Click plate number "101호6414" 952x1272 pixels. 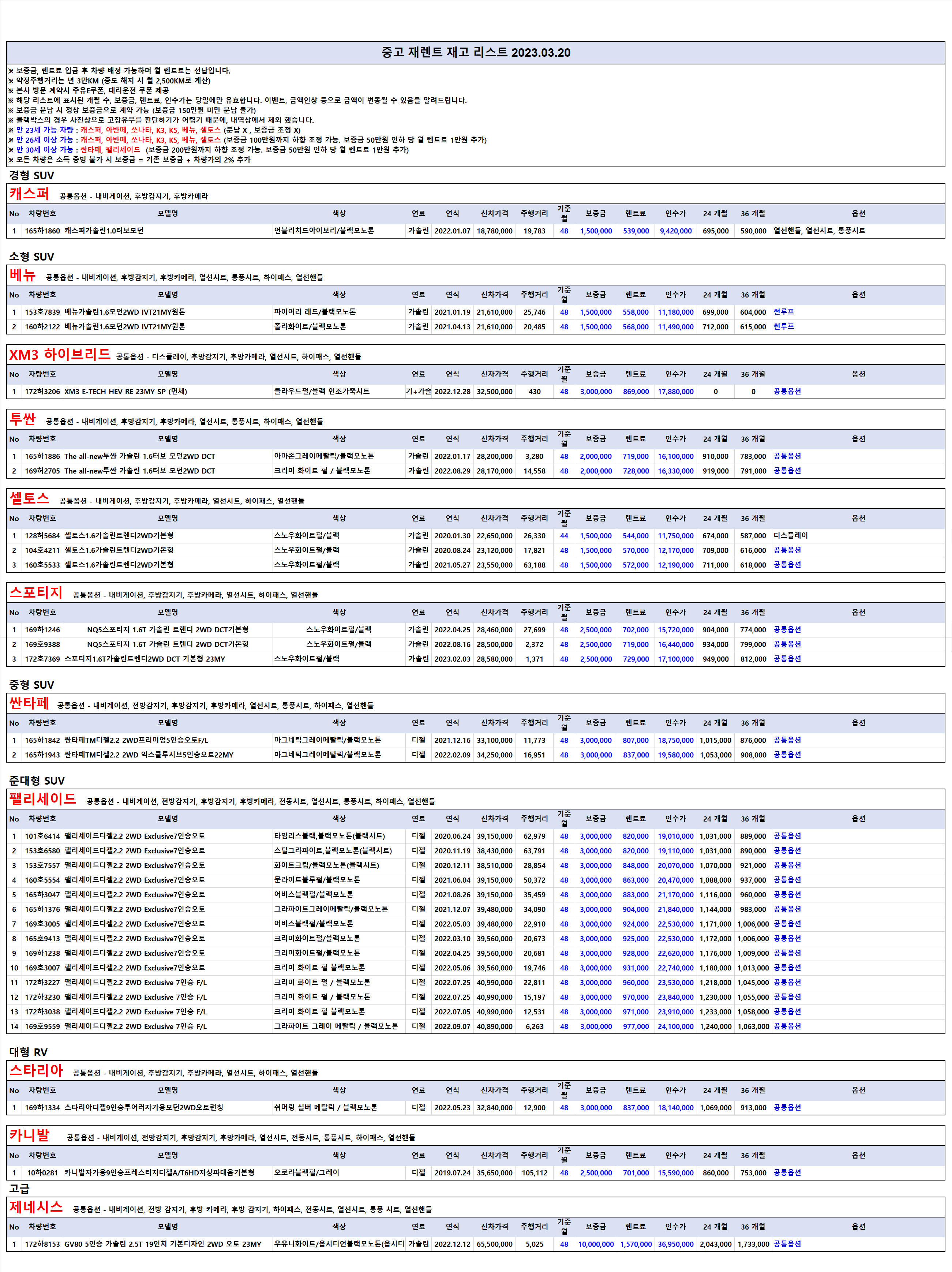[x=42, y=836]
